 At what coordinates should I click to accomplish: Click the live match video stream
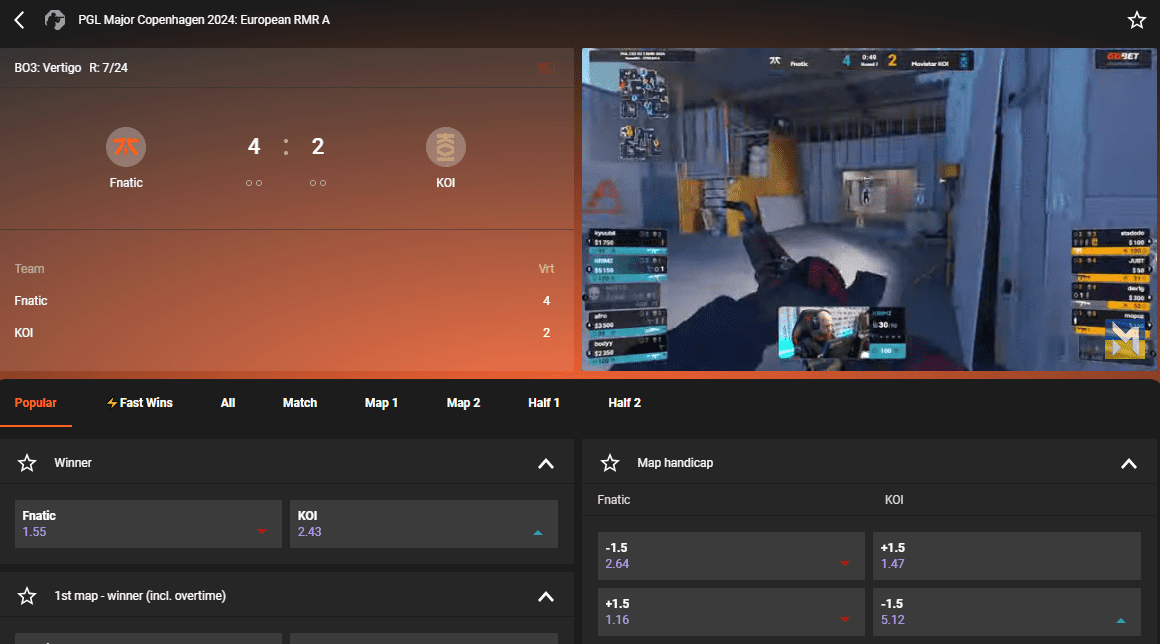tap(868, 209)
